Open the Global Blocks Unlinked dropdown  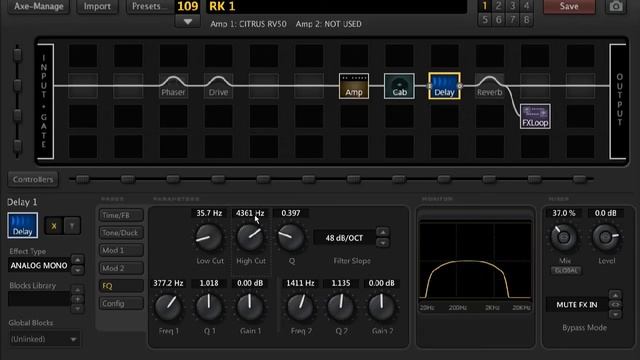pyautogui.click(x=44, y=339)
